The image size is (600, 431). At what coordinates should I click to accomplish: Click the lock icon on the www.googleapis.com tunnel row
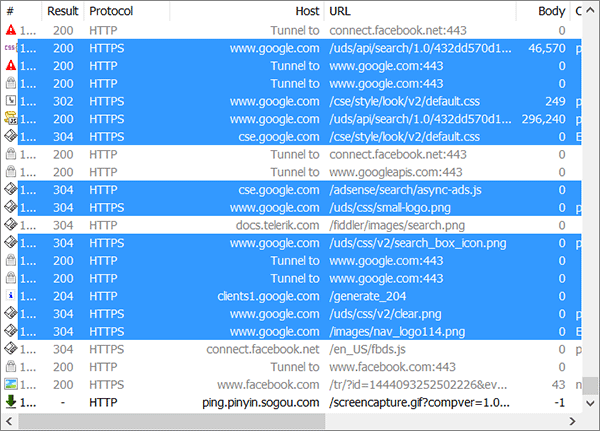click(11, 172)
